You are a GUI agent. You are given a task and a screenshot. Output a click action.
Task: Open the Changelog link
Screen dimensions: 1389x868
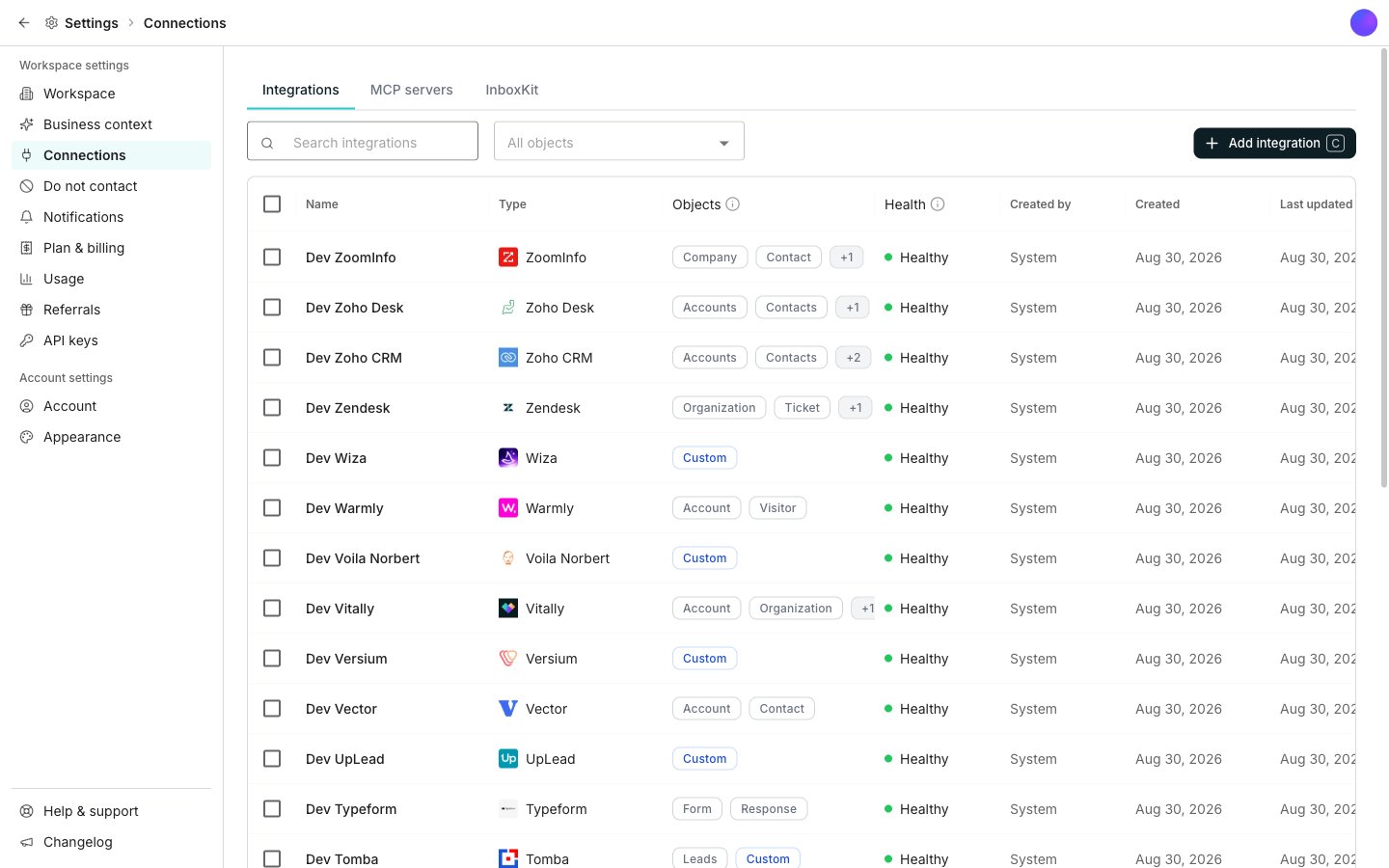(111, 842)
